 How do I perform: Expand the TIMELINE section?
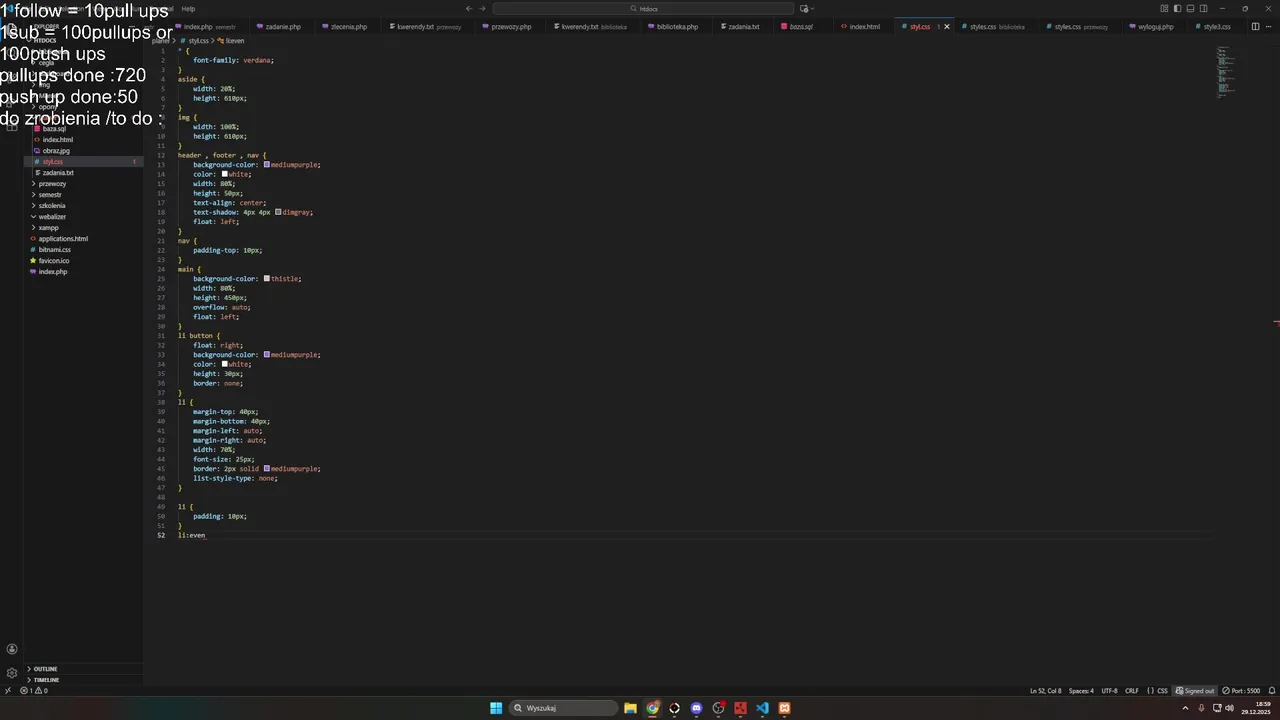(83, 680)
